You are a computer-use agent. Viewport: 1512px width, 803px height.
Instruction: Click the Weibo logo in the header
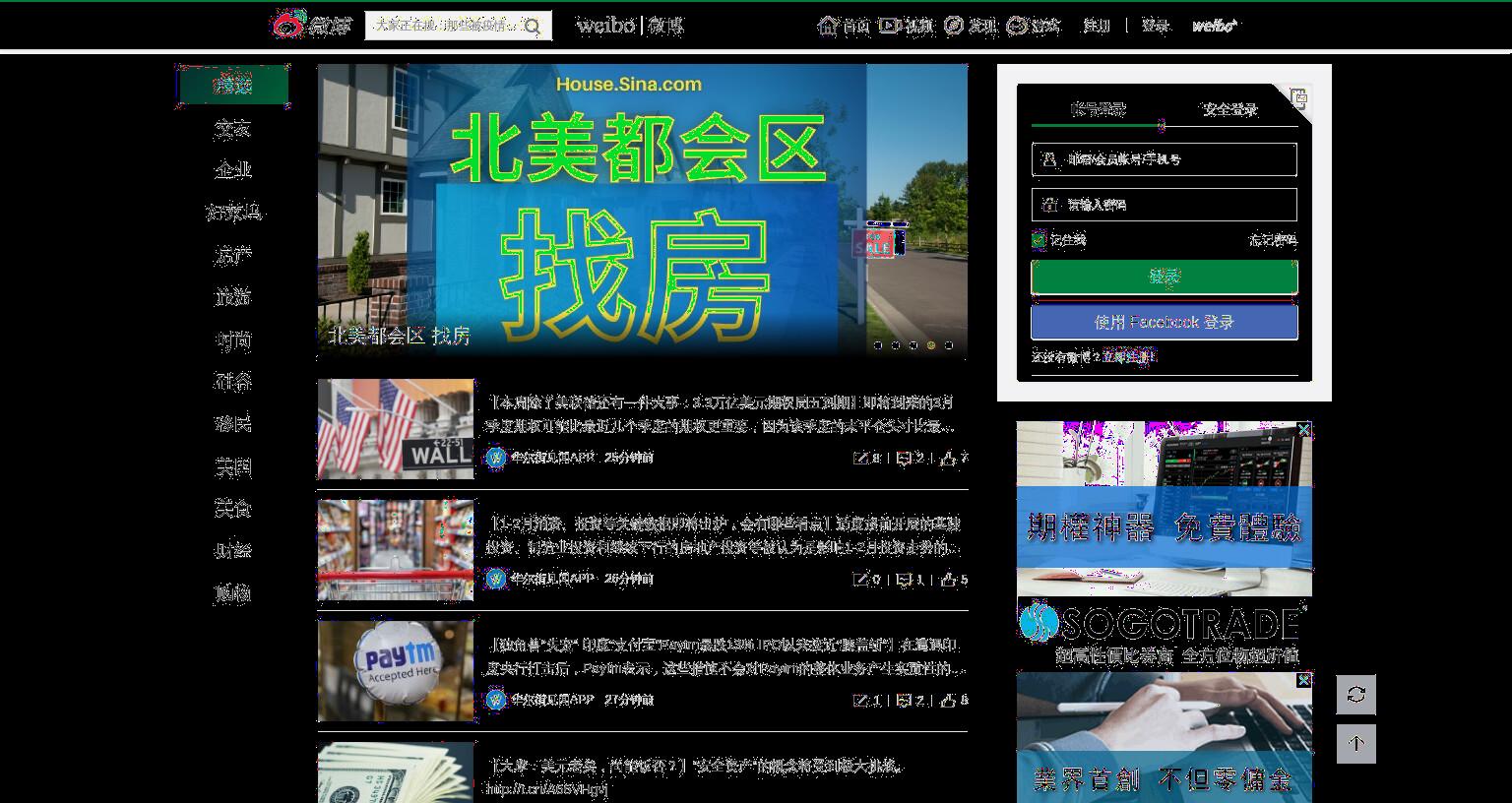click(311, 25)
